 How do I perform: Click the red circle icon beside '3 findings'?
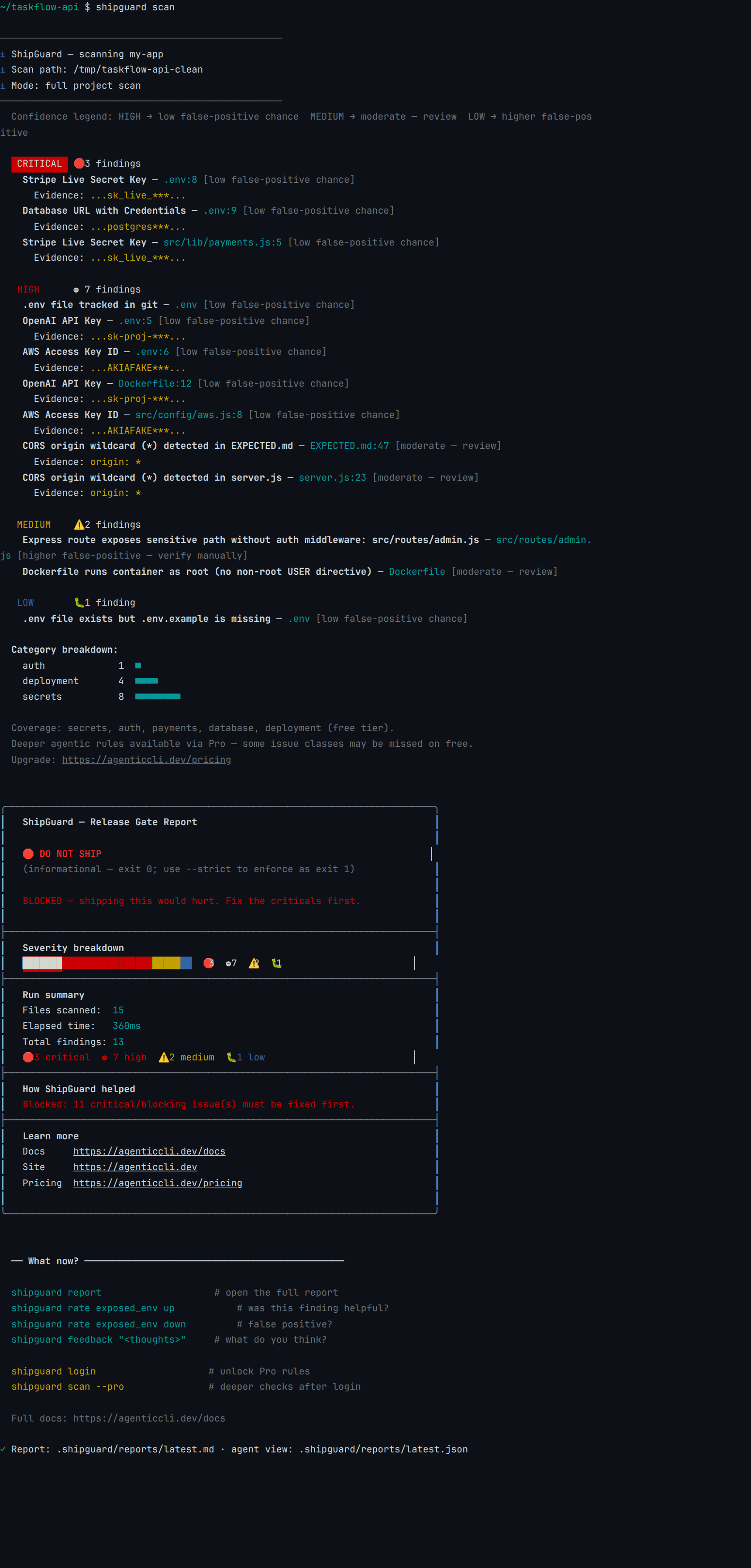point(78,163)
